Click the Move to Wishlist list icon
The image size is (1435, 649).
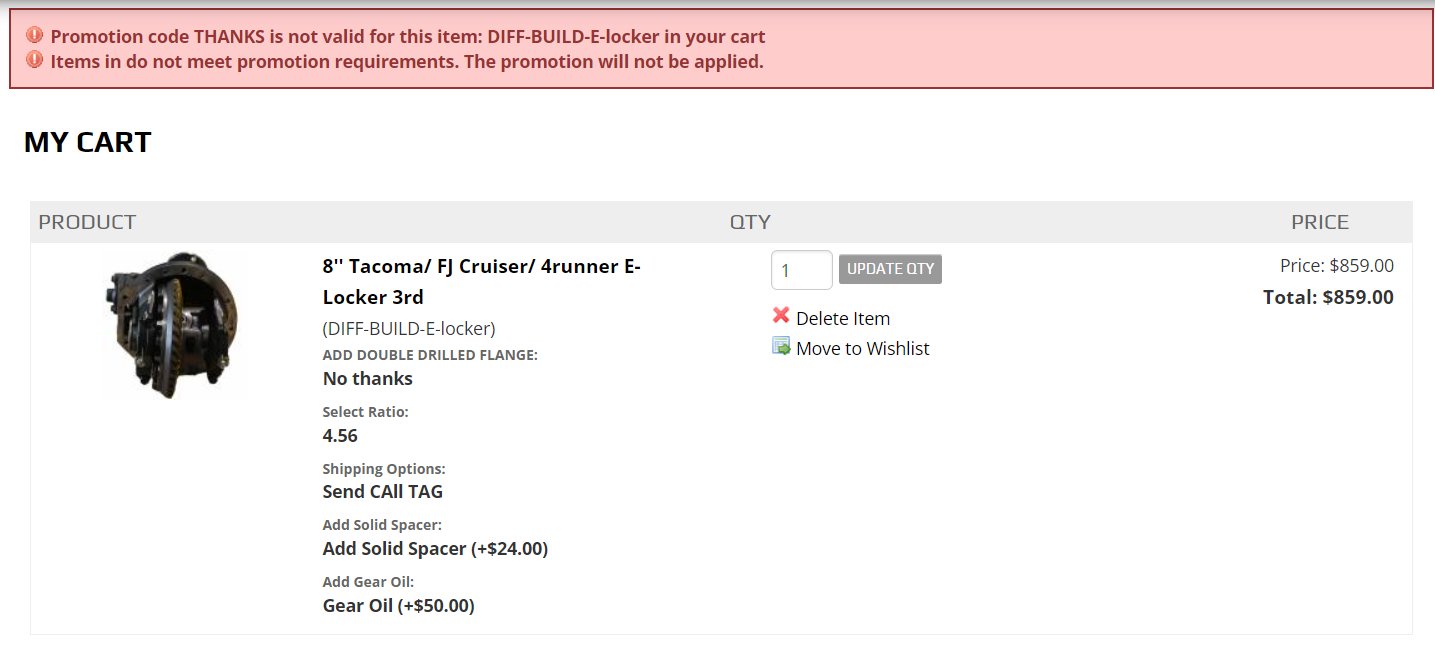[781, 346]
